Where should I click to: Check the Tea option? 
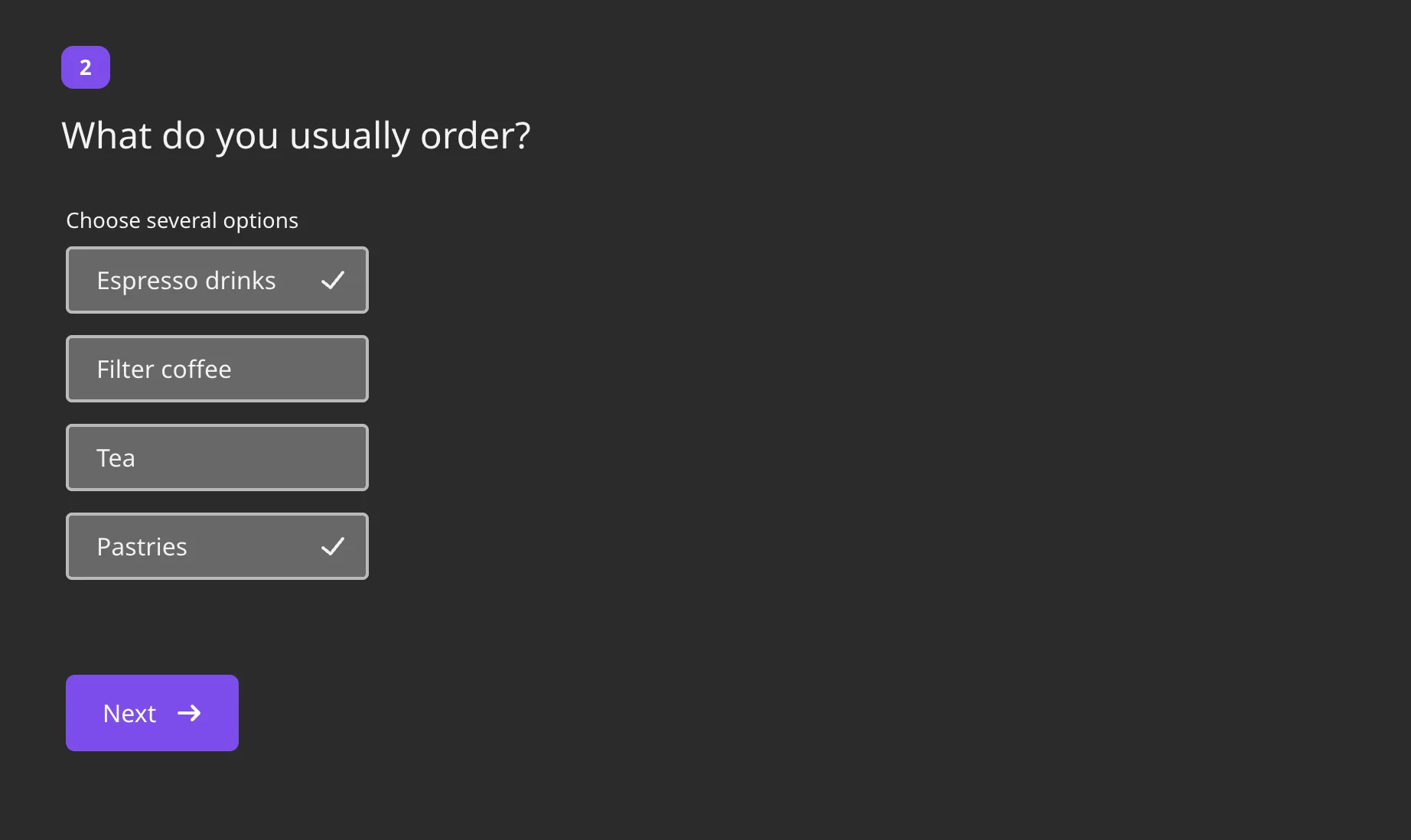(x=217, y=457)
